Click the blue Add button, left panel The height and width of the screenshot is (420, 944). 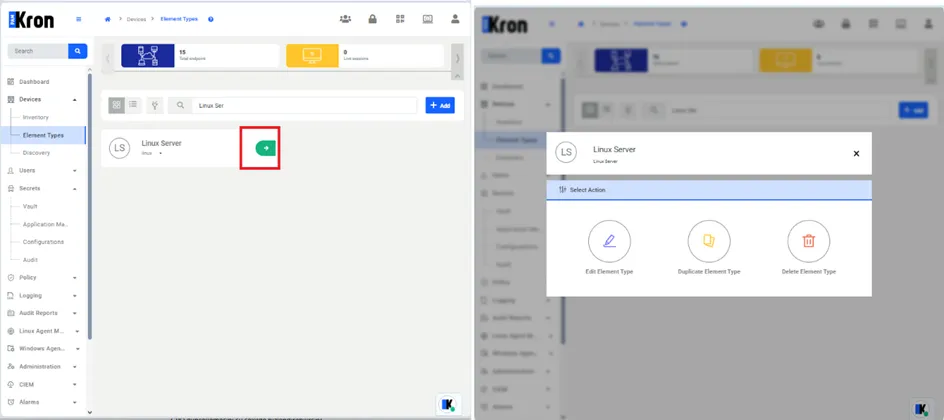click(x=440, y=105)
